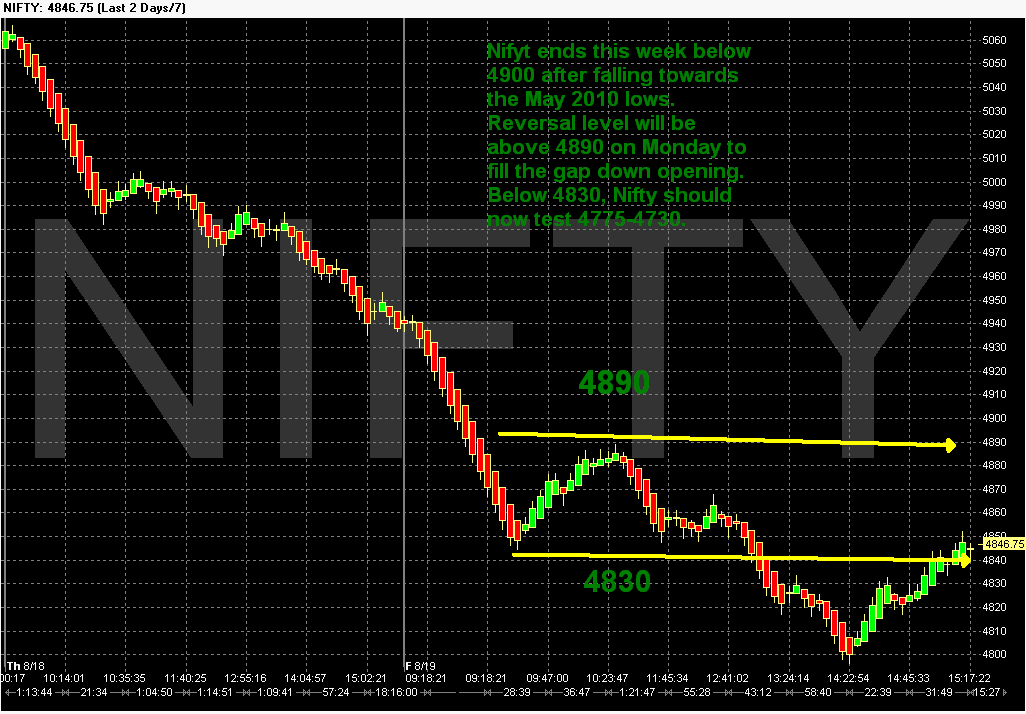
Task: Select the 10:35:35 time label
Action: coord(124,678)
